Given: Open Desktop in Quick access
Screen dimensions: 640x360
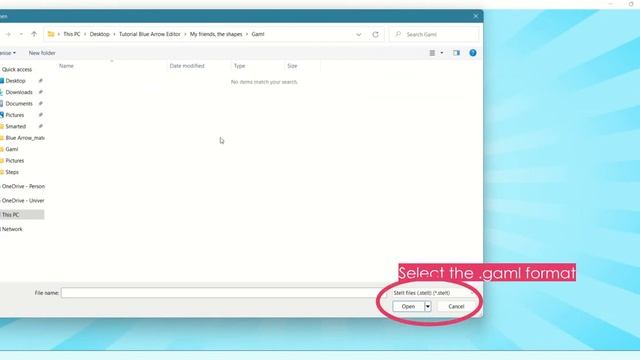Looking at the screenshot, I should click(x=16, y=81).
